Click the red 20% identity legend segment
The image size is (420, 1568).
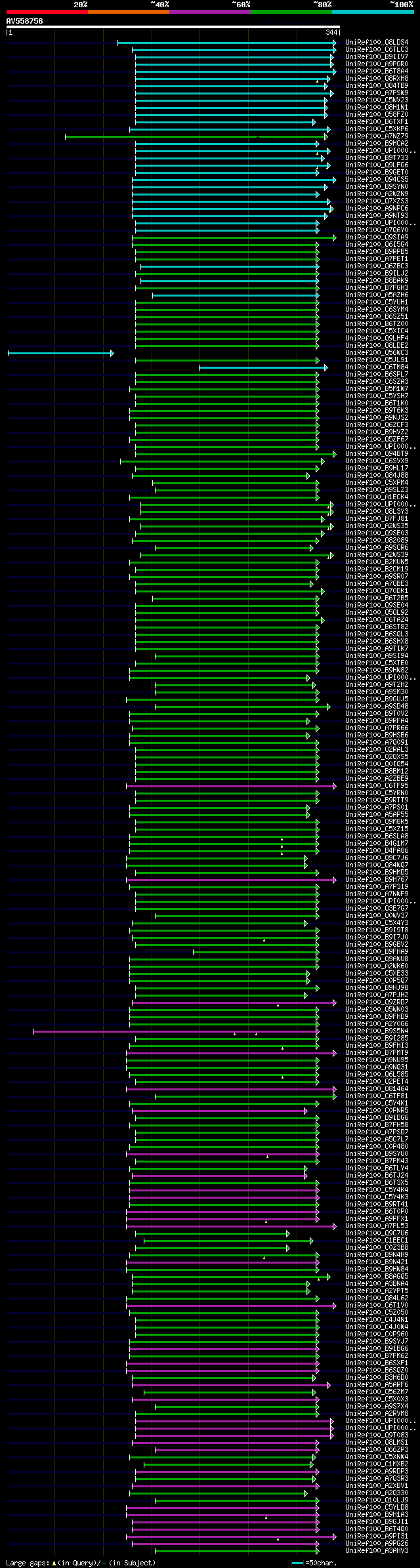click(47, 12)
